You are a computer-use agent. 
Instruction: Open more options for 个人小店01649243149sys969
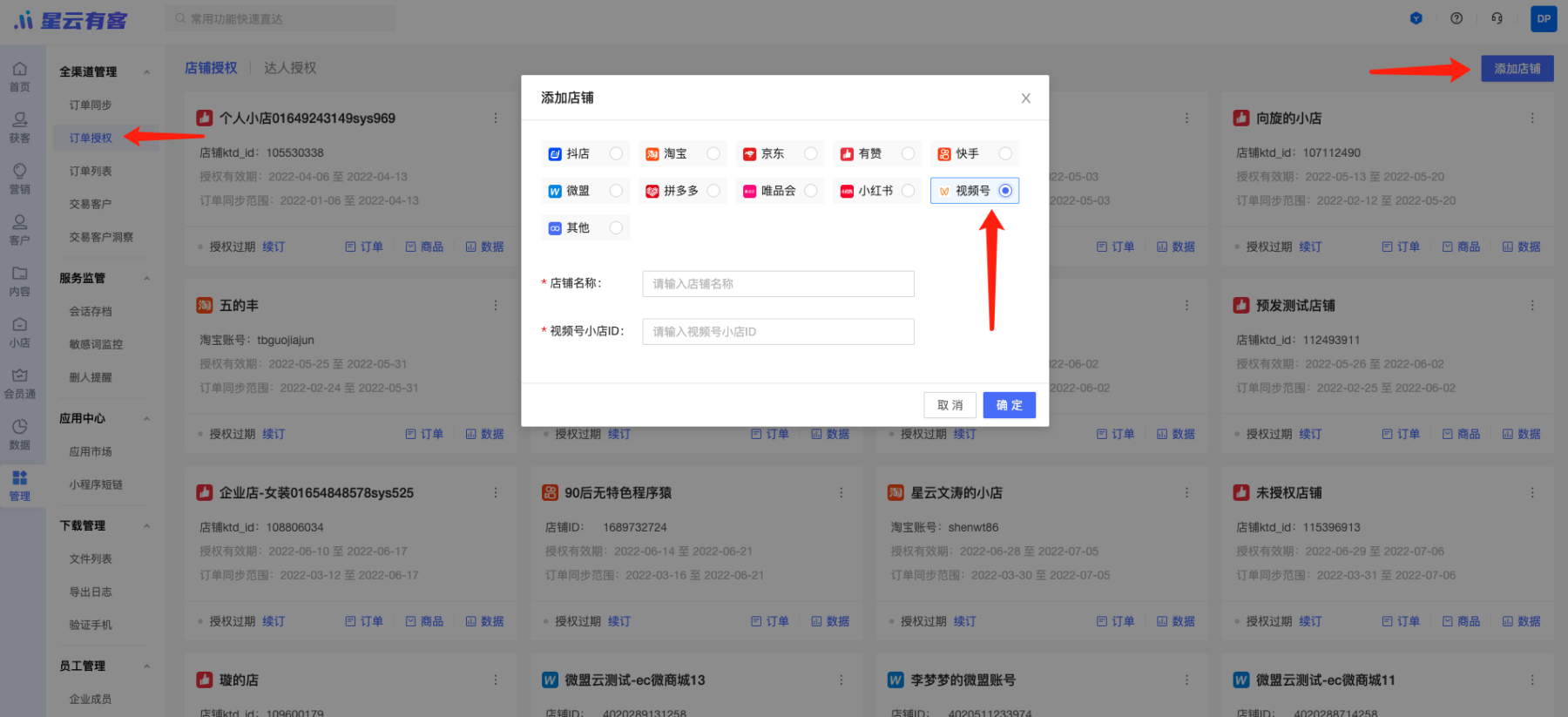[496, 118]
